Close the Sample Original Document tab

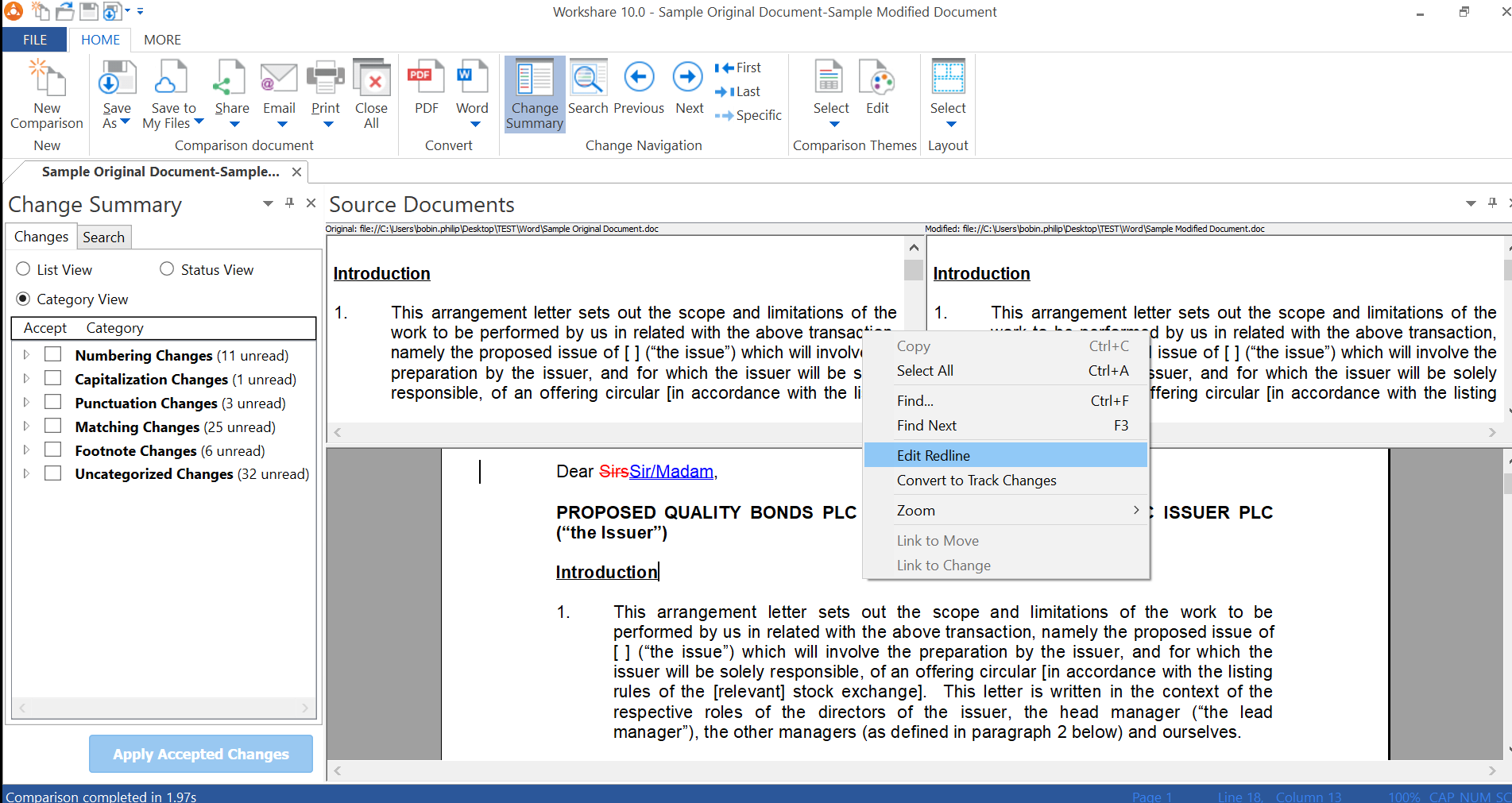[x=296, y=172]
